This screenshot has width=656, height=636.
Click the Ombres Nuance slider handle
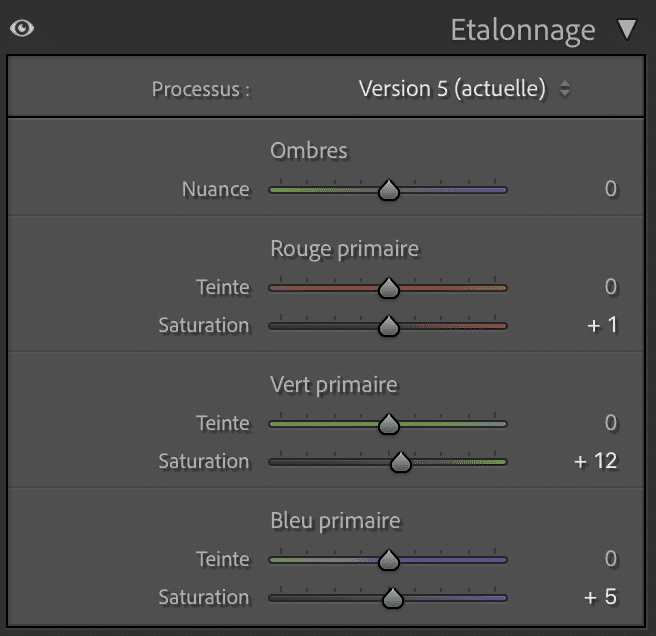[x=389, y=190]
